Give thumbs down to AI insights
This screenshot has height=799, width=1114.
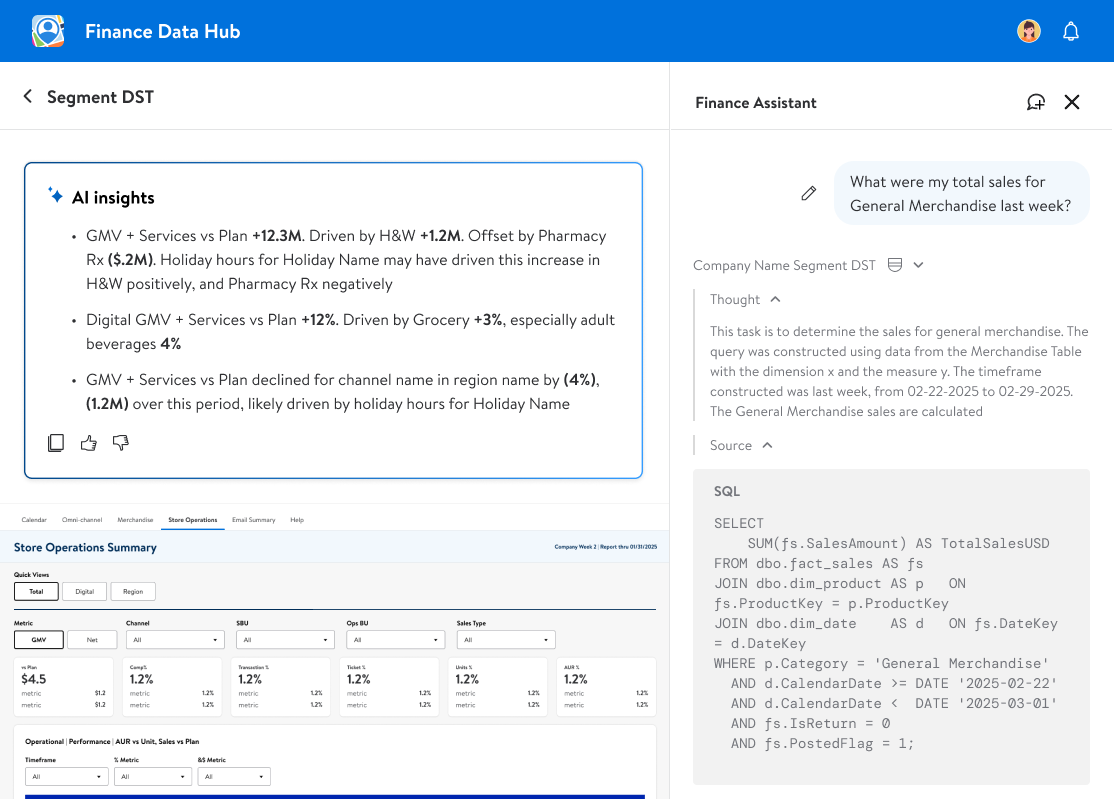coord(121,442)
